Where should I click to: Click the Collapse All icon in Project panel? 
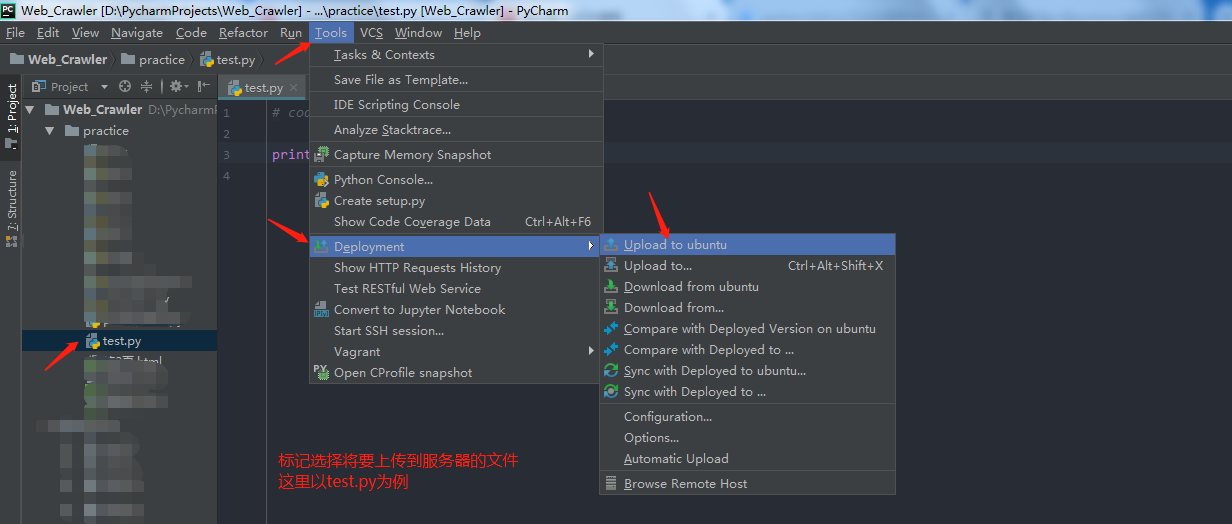[x=146, y=87]
